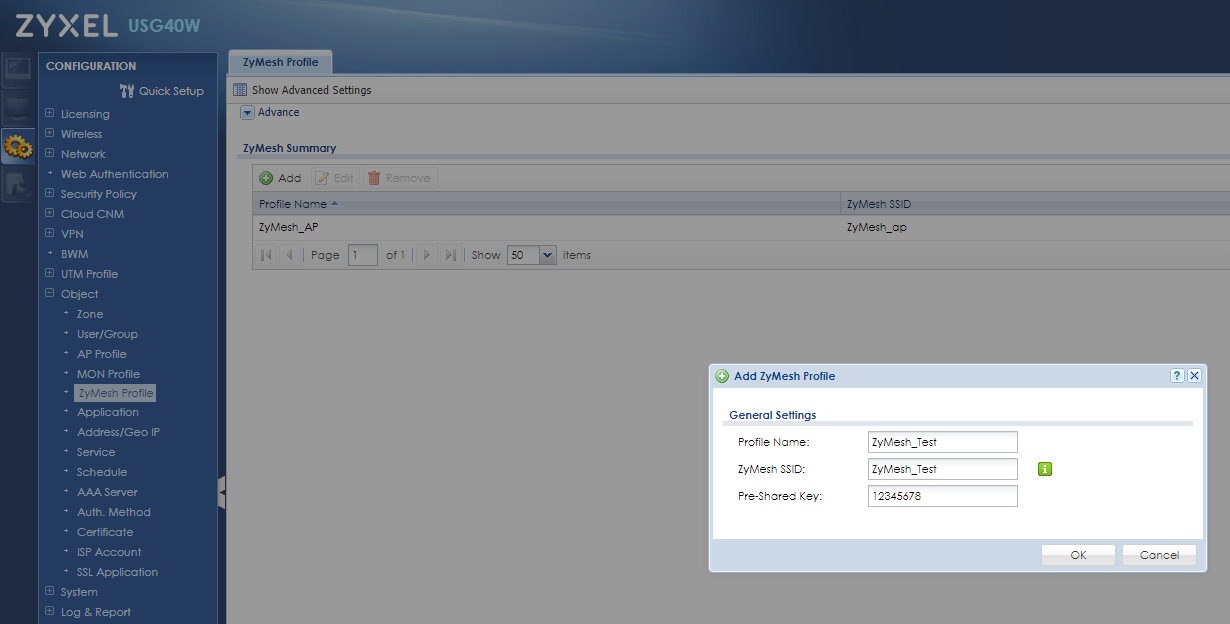
Task: Open AAA Server under Object
Action: point(107,492)
